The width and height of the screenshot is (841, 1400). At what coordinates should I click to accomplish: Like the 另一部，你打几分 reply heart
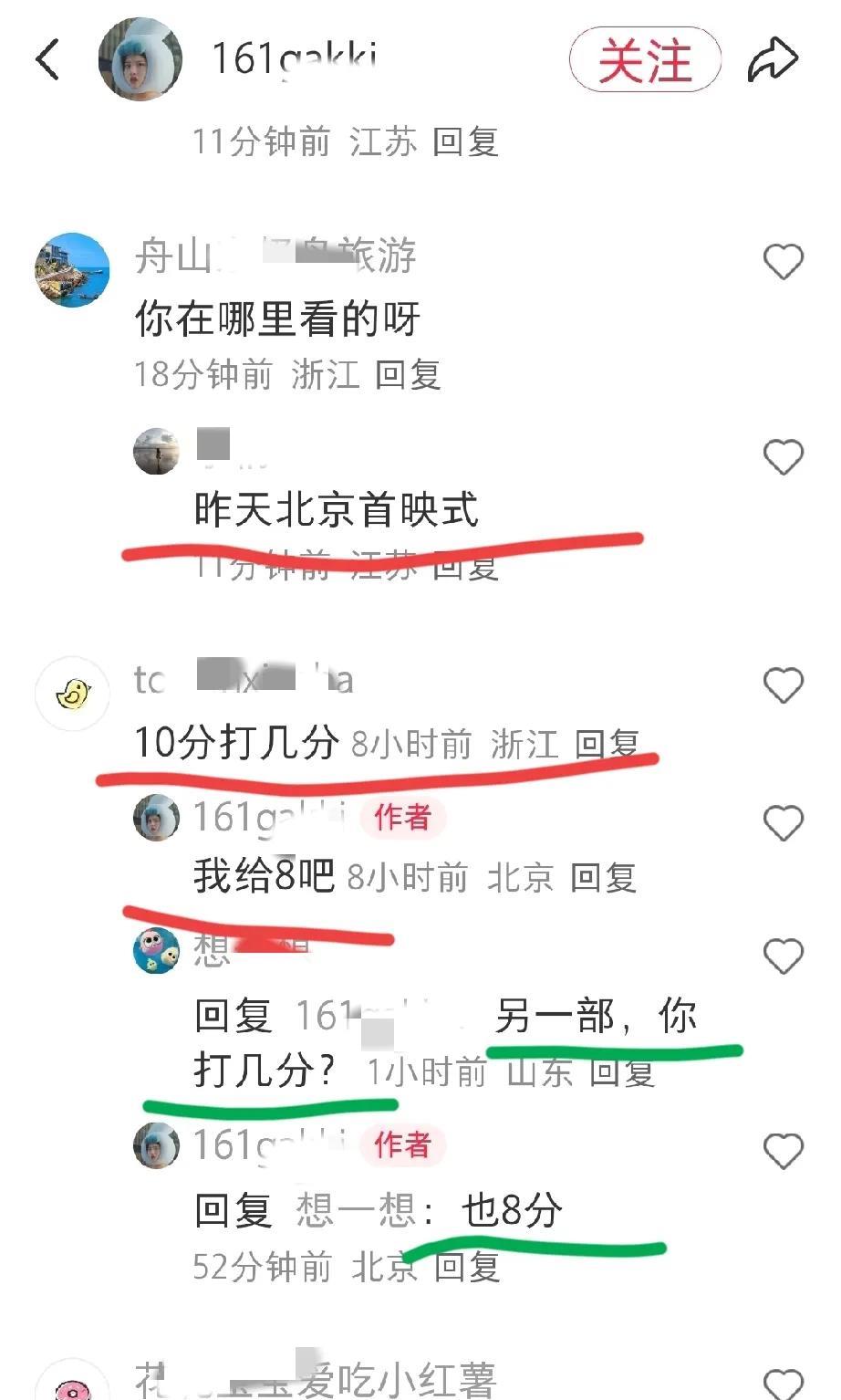[783, 956]
